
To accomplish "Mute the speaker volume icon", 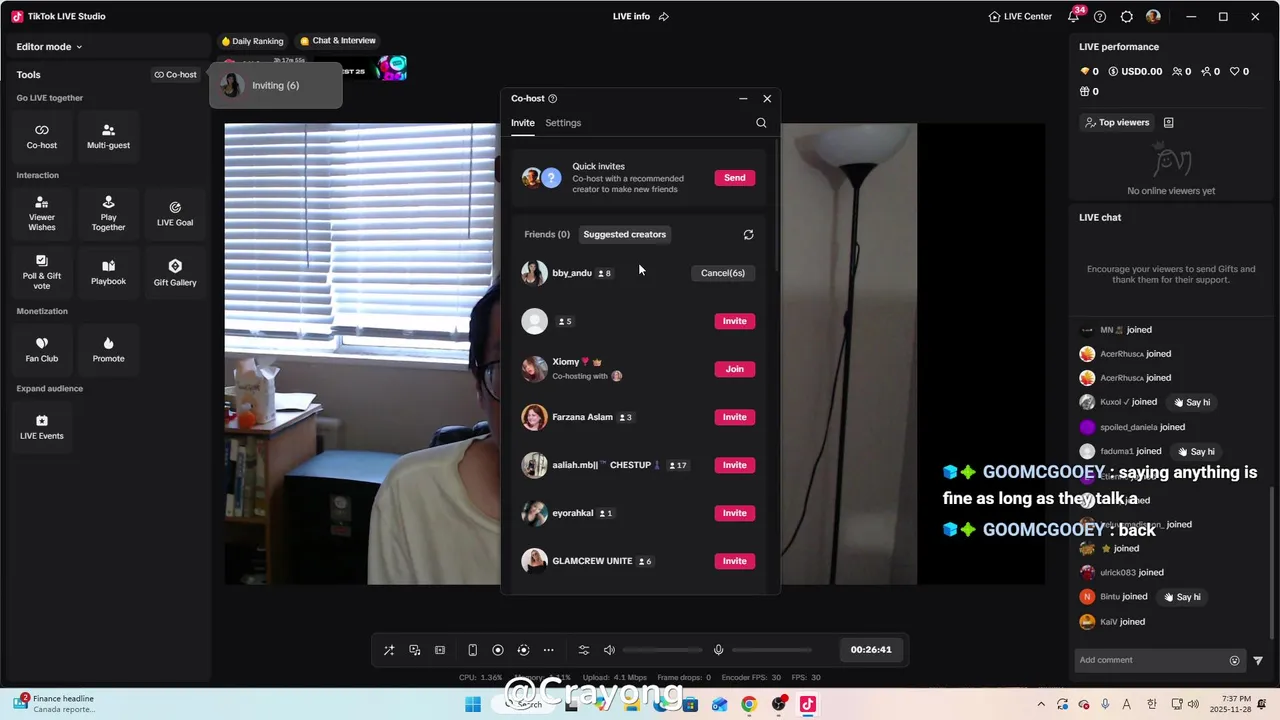I will 609,650.
